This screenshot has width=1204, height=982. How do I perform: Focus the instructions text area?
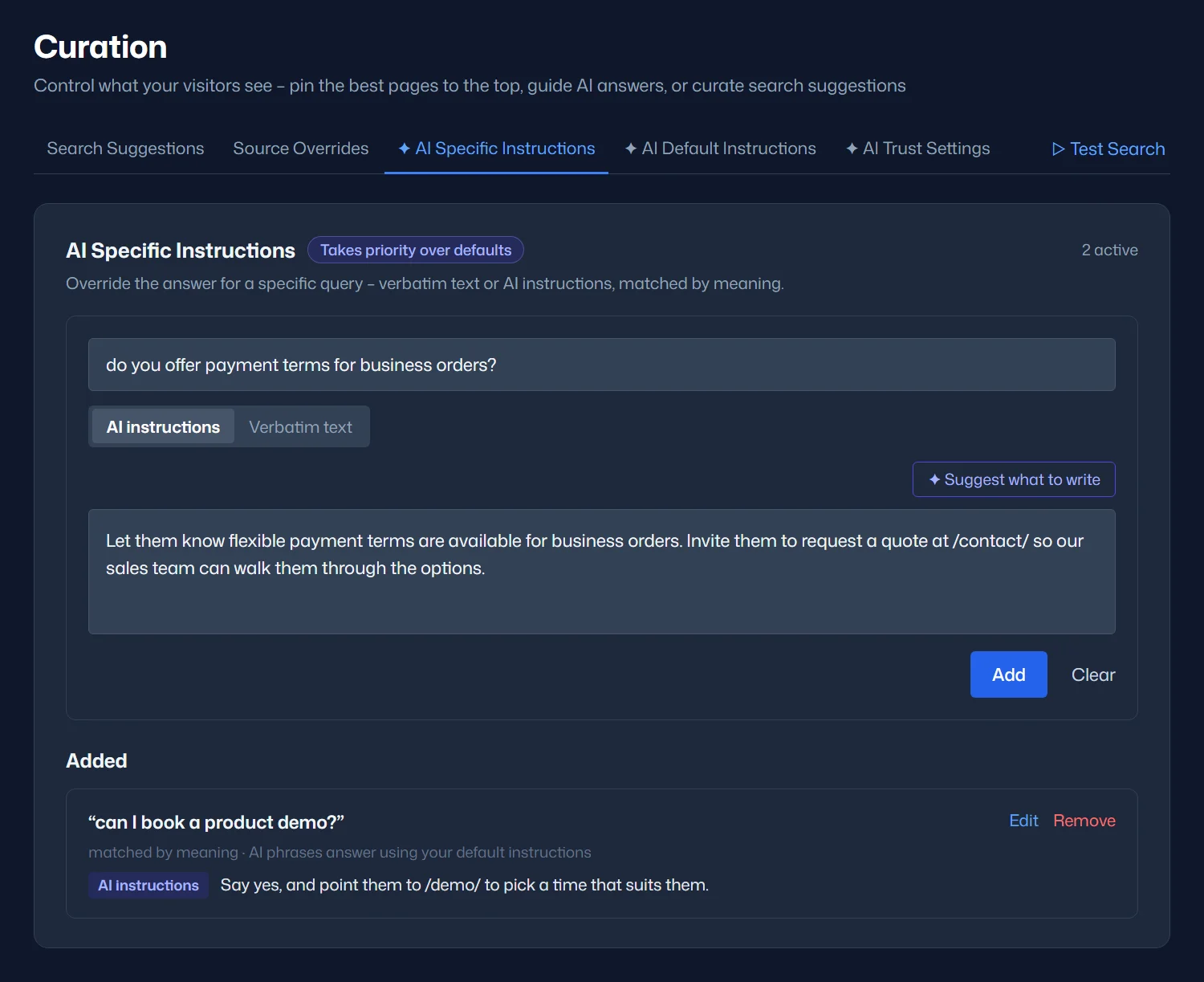(602, 572)
